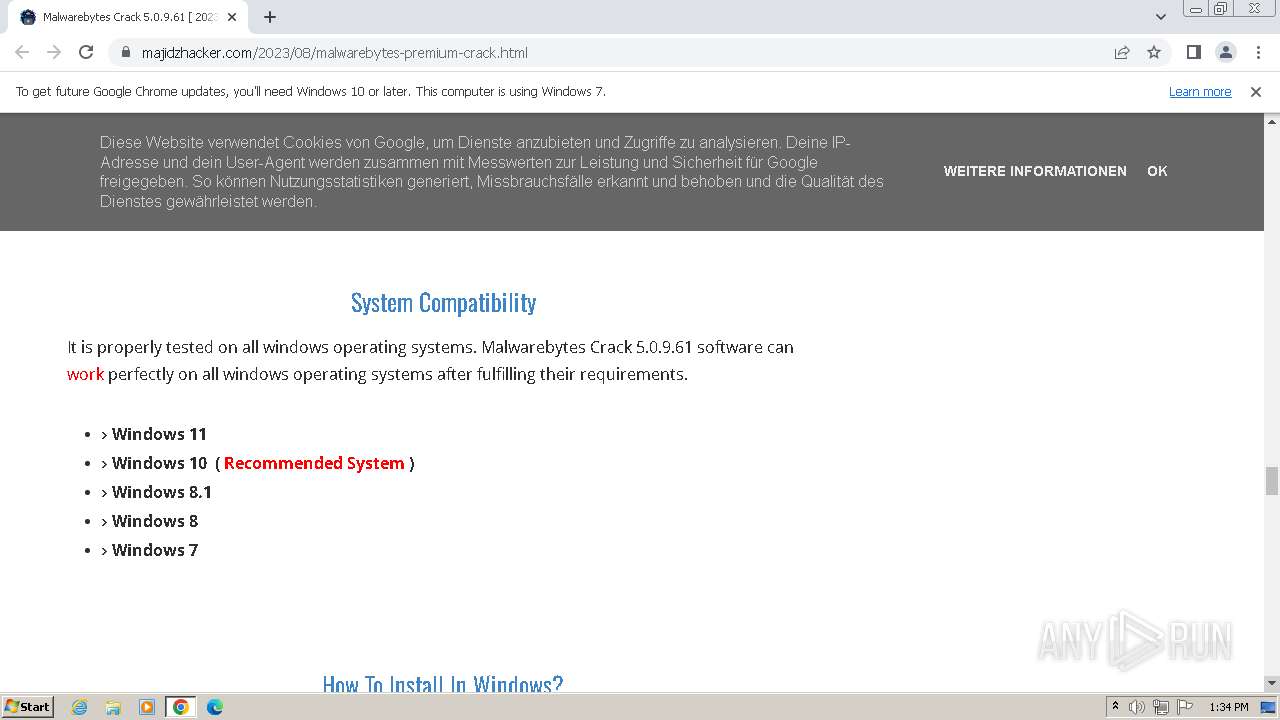Open Learn more link about Chrome updates
Screen dimensions: 1280x720
pyautogui.click(x=1200, y=91)
